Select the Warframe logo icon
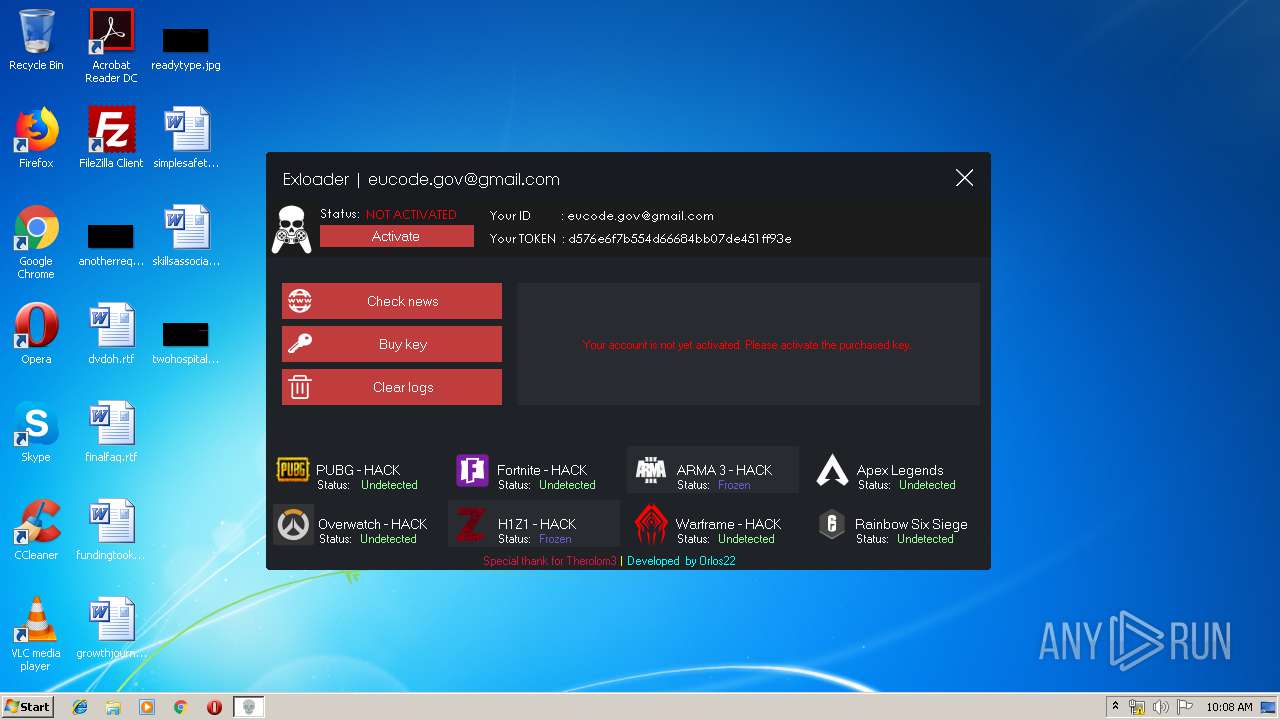 coord(651,524)
